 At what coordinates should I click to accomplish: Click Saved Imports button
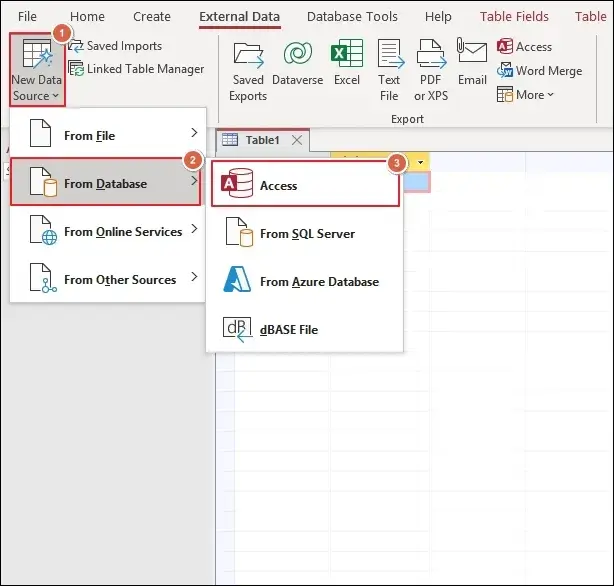pyautogui.click(x=115, y=46)
